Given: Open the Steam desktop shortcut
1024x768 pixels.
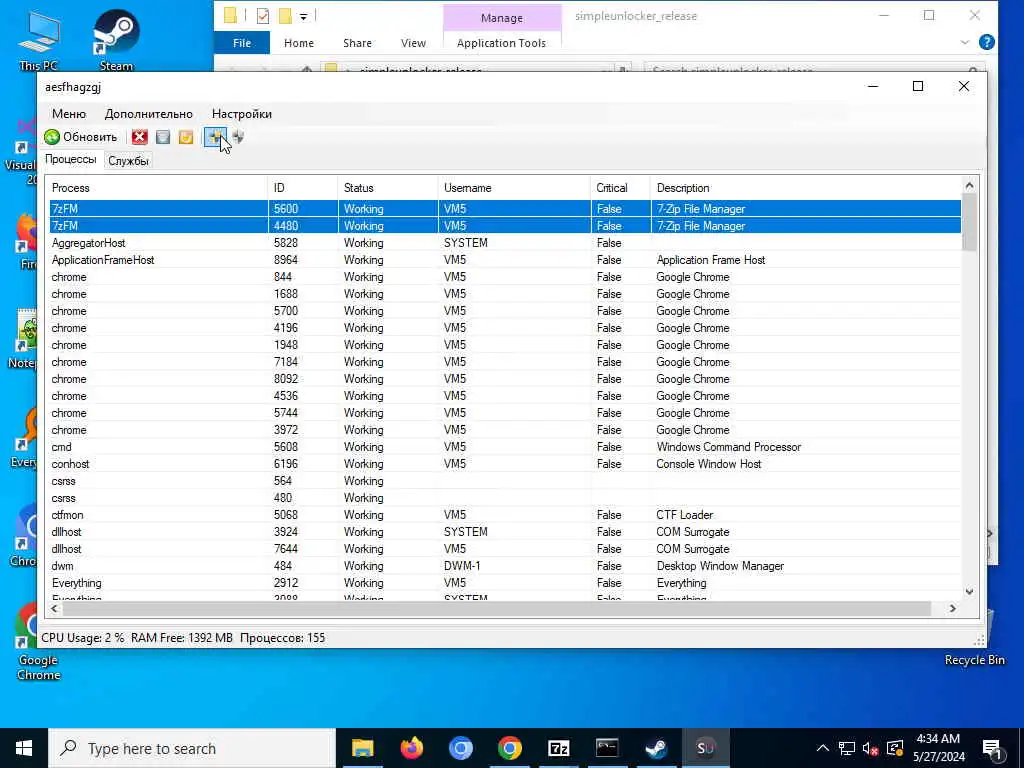Looking at the screenshot, I should pos(116,39).
